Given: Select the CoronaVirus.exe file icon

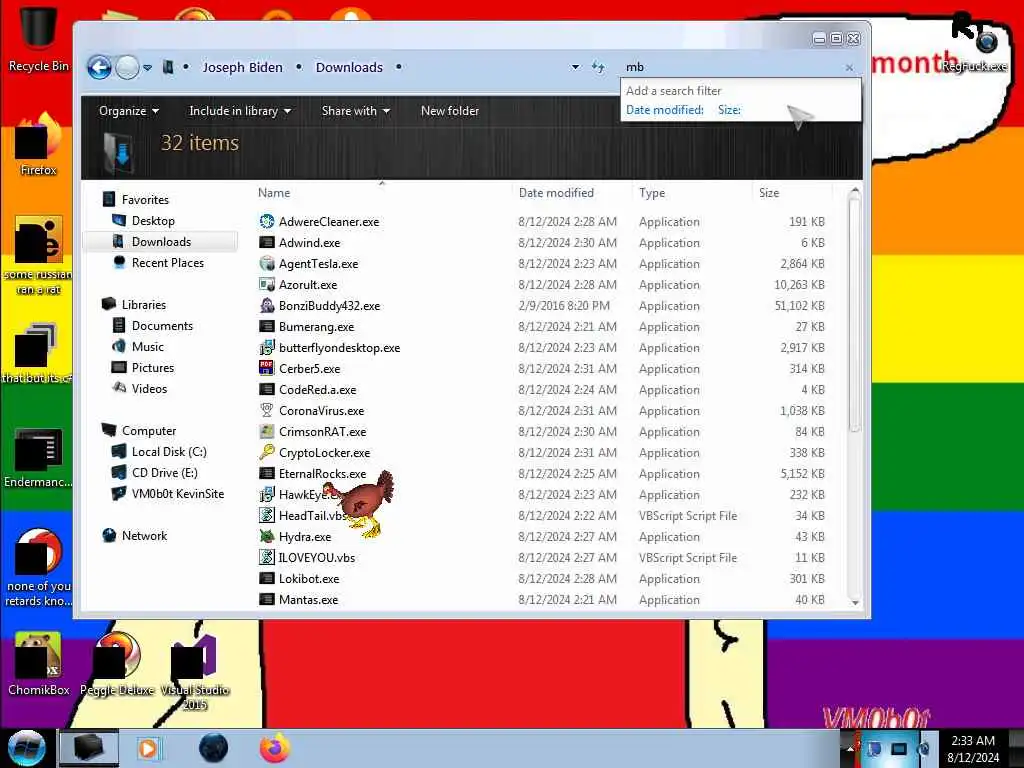Looking at the screenshot, I should pyautogui.click(x=266, y=411).
